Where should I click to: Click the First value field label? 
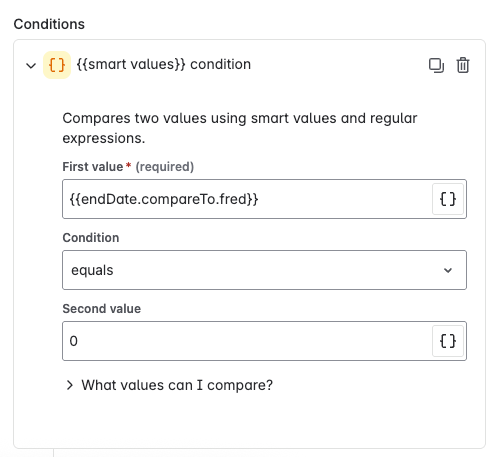click(93, 167)
